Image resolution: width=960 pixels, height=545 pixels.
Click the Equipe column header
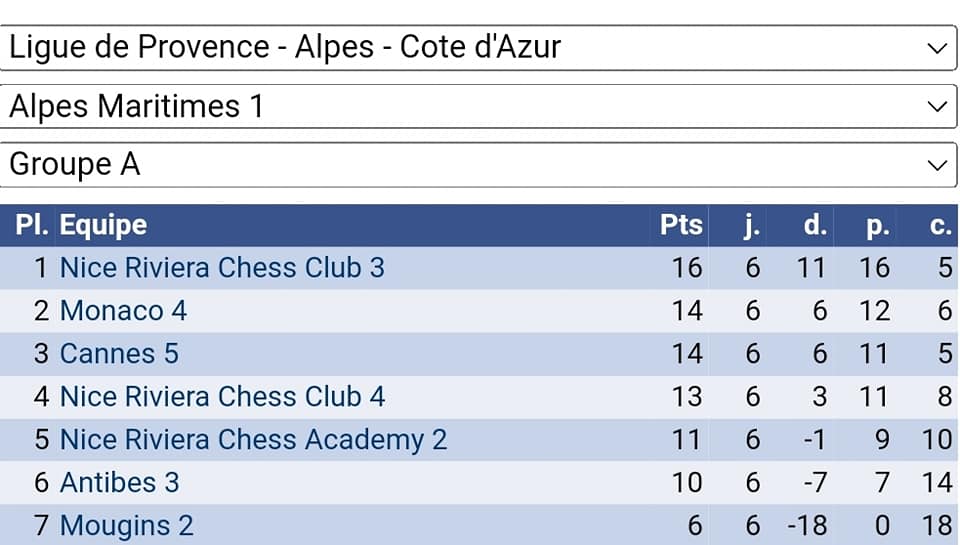point(103,226)
